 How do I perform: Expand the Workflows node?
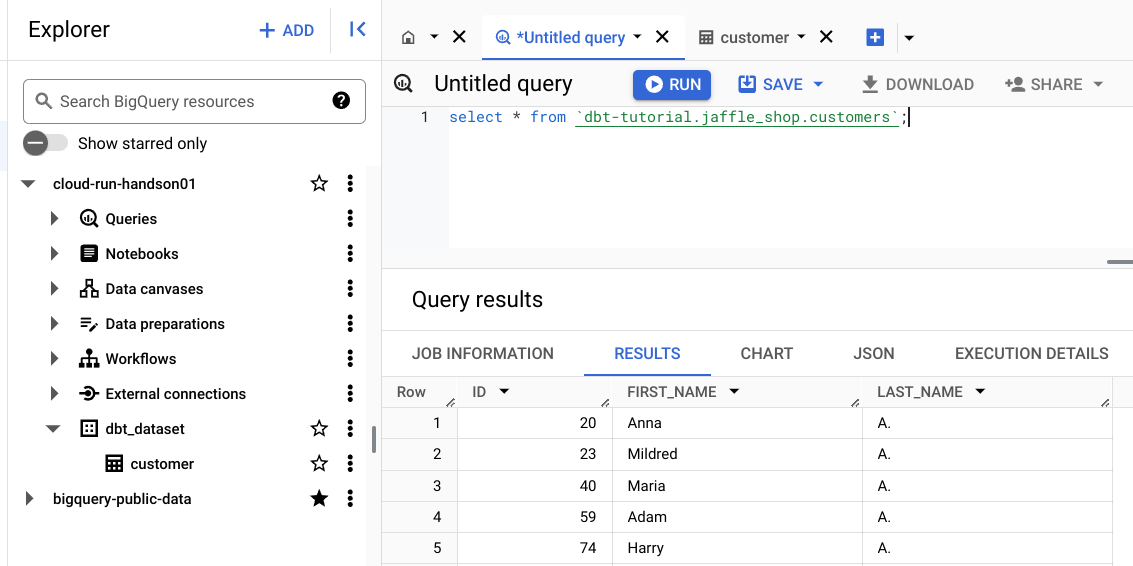tap(54, 359)
